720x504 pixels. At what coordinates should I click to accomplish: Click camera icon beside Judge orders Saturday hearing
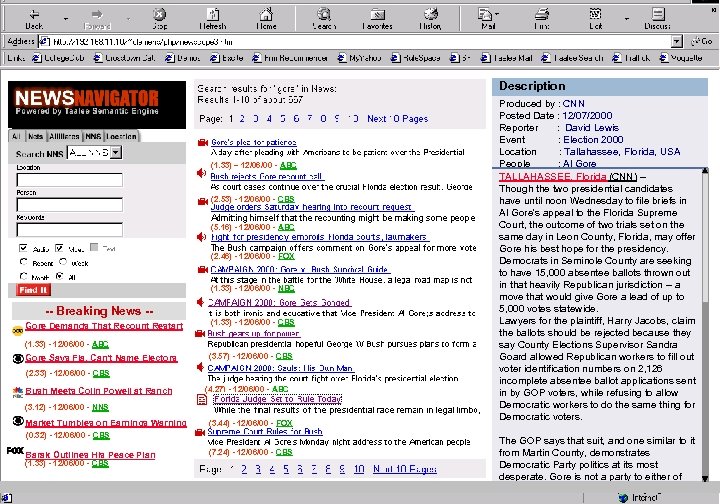tap(202, 202)
